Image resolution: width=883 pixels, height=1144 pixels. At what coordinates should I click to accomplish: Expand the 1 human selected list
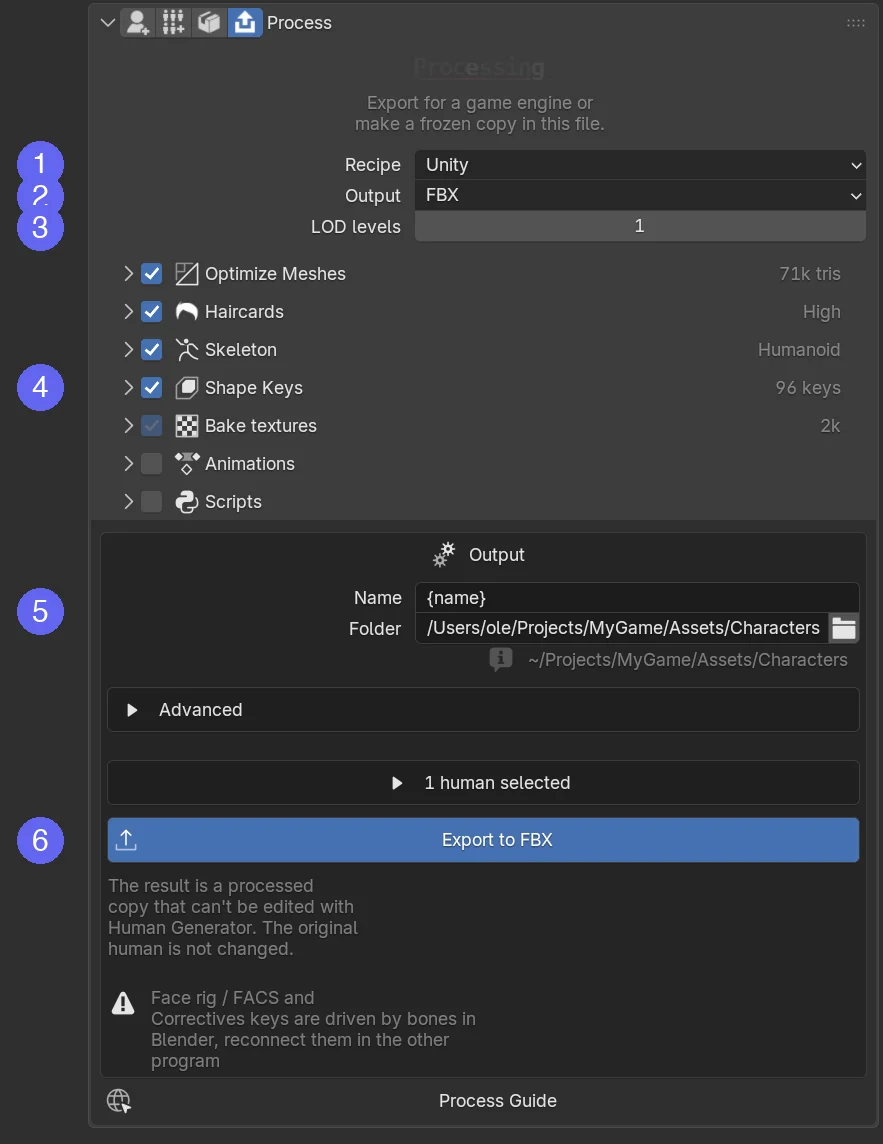point(483,783)
